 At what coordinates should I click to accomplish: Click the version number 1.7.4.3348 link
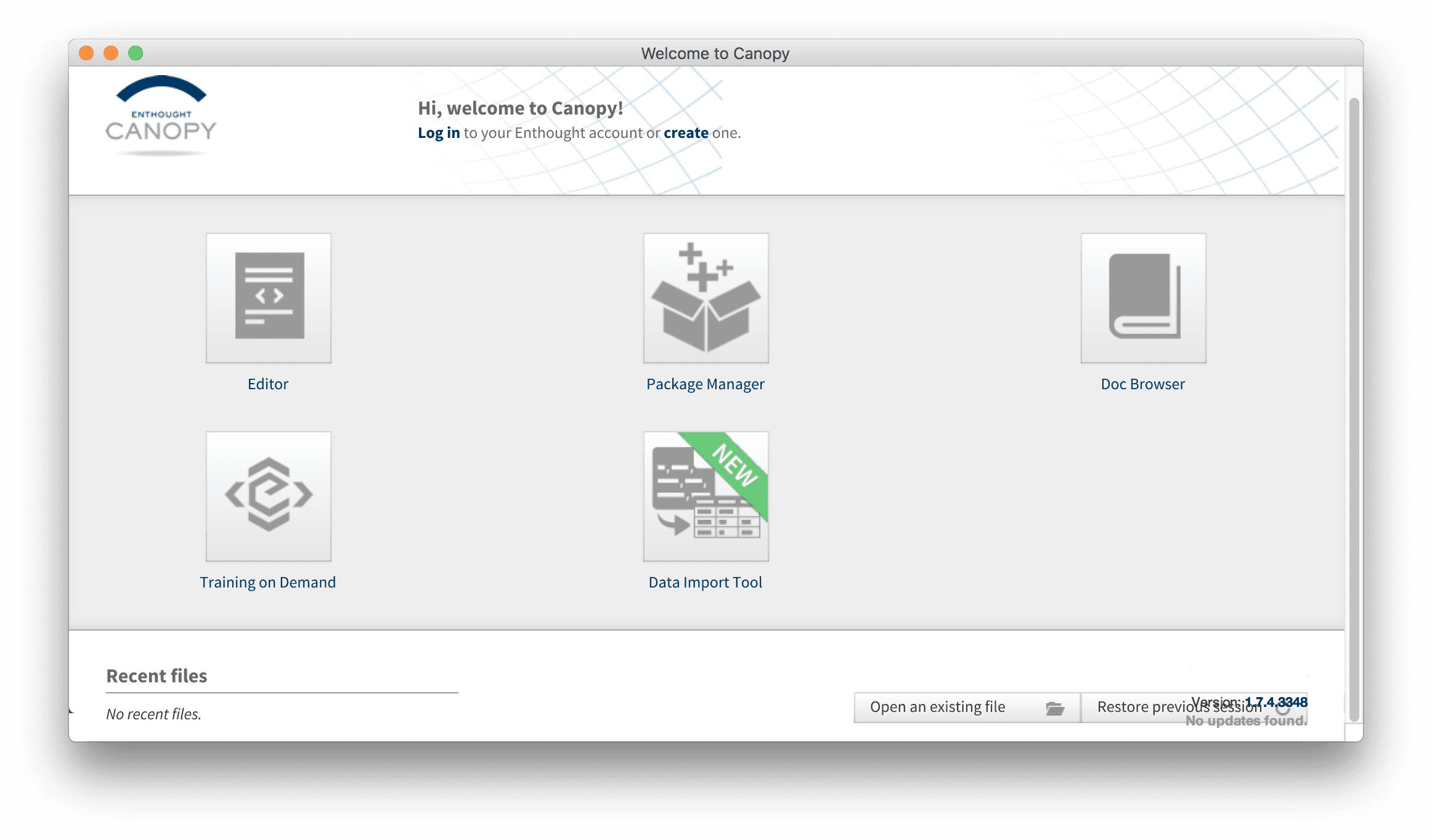tap(1275, 702)
